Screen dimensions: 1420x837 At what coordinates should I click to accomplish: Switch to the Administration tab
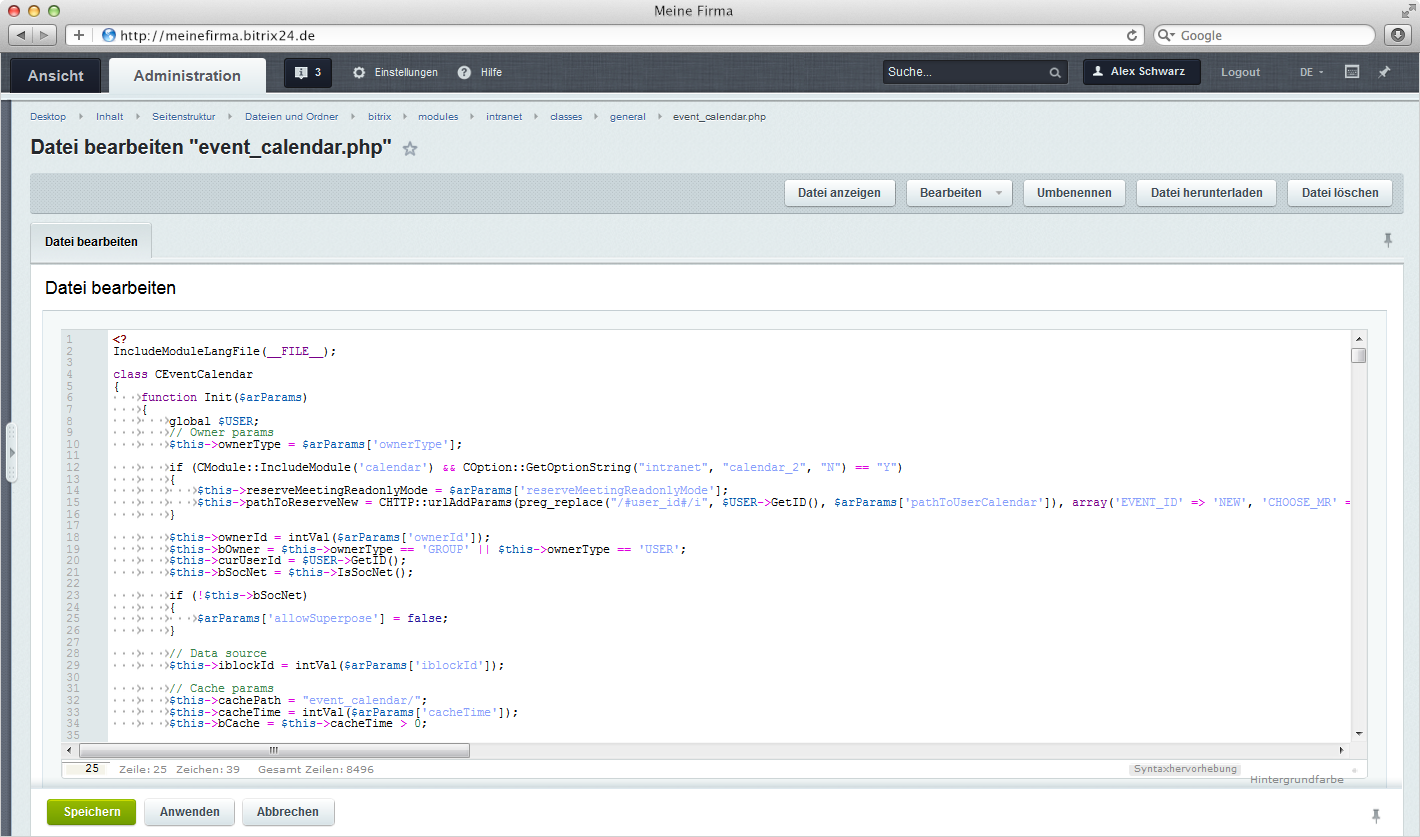point(187,75)
